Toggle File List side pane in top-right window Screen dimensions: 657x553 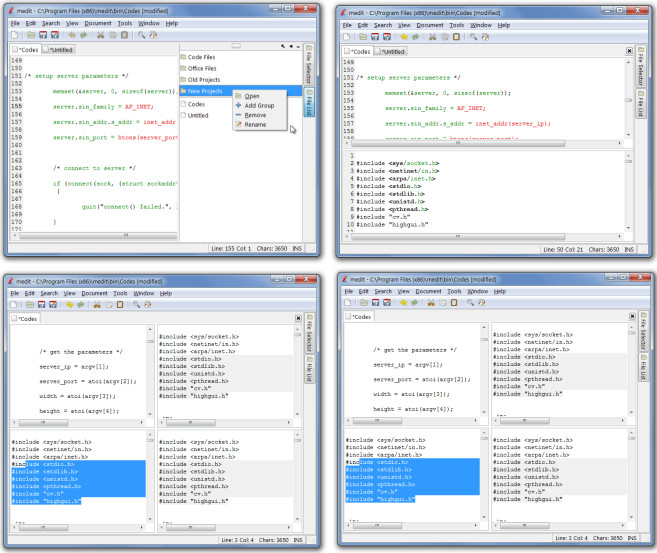coord(641,103)
